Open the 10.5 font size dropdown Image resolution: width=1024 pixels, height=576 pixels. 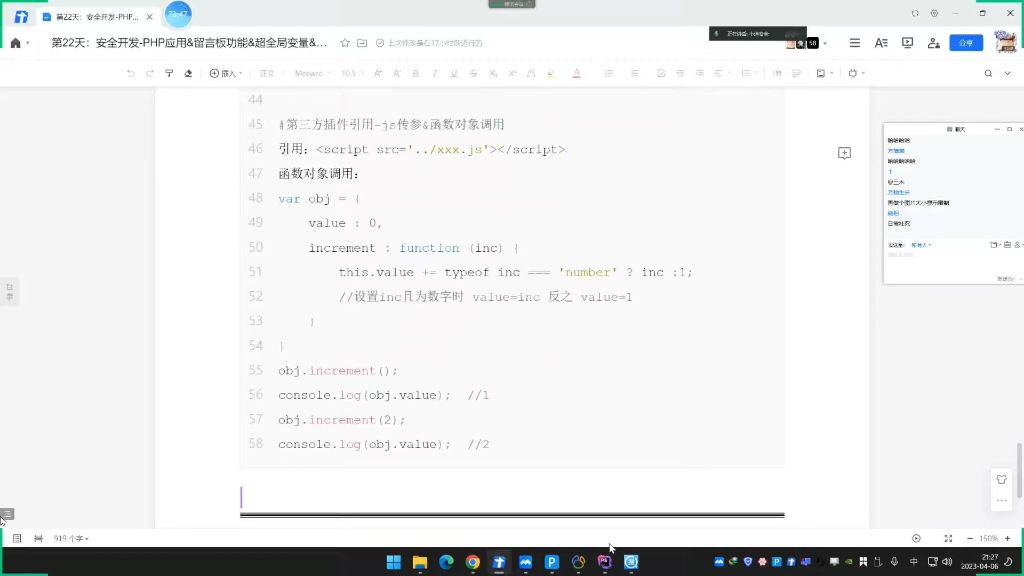coord(352,73)
